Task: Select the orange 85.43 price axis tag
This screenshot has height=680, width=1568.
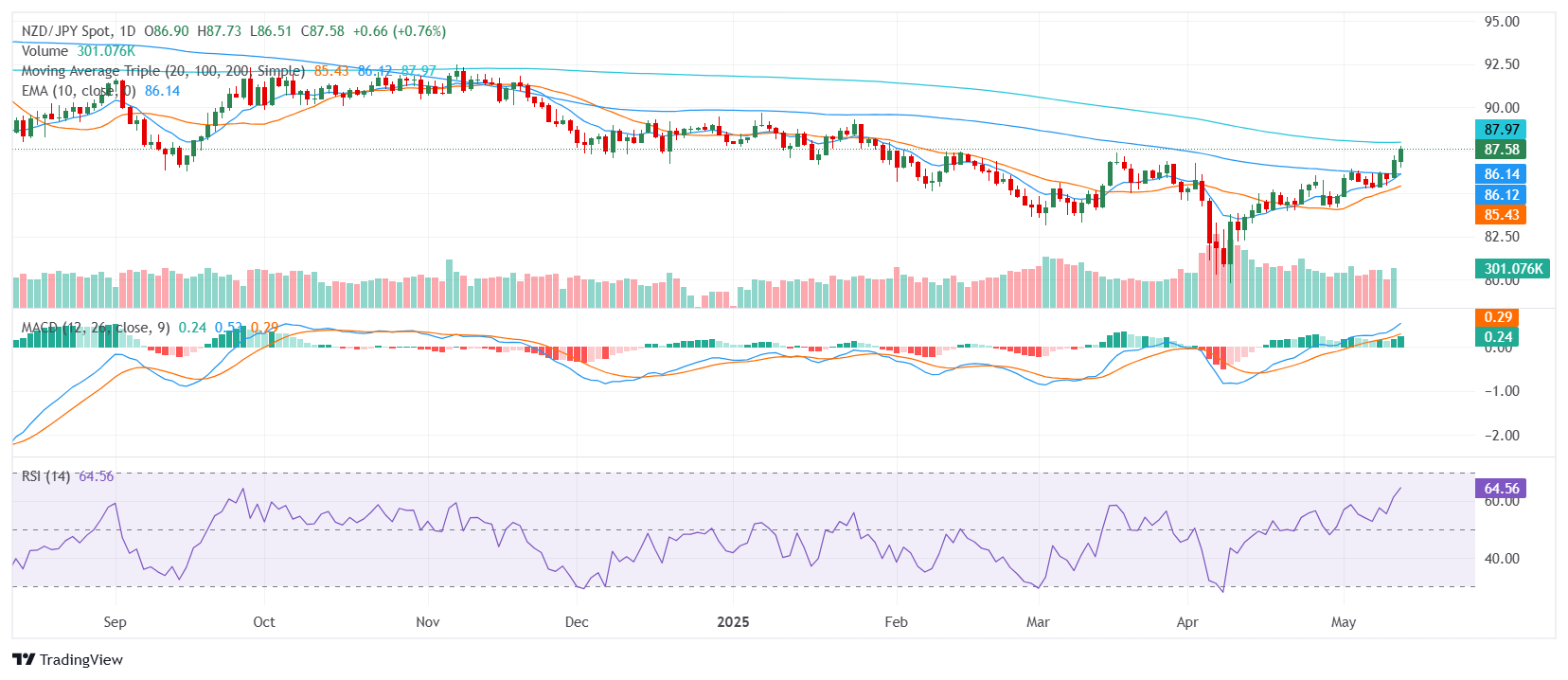Action: coord(1501,215)
